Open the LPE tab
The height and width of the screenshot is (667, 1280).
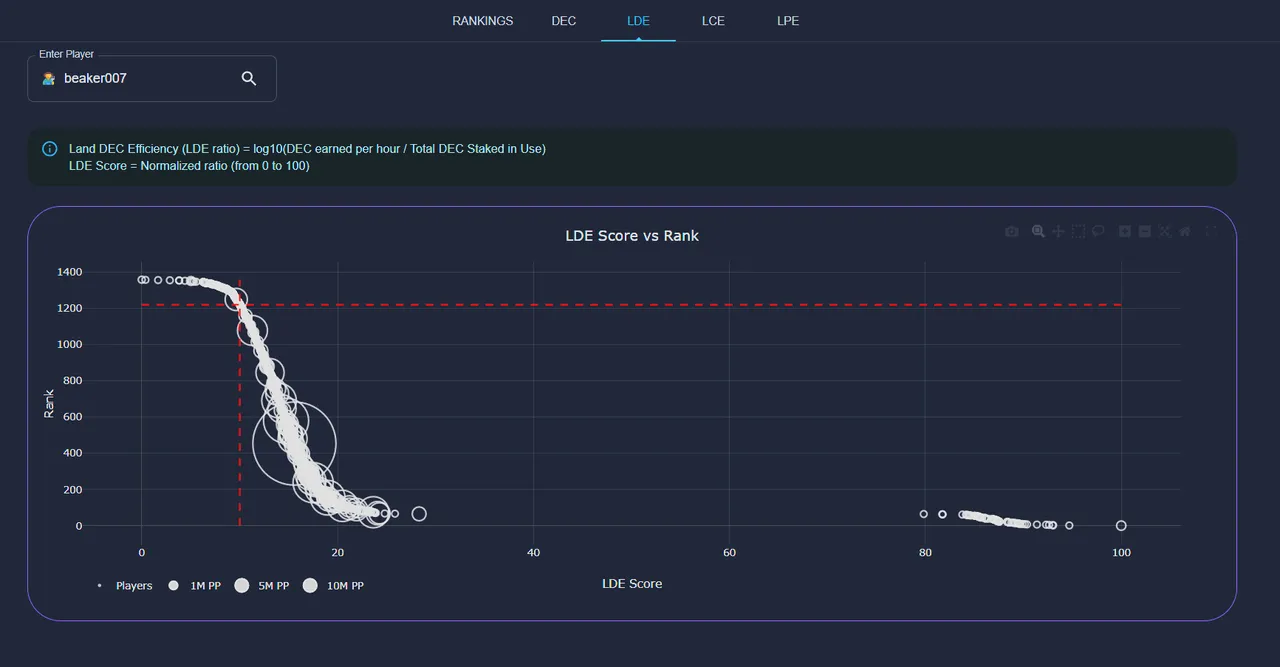click(788, 21)
